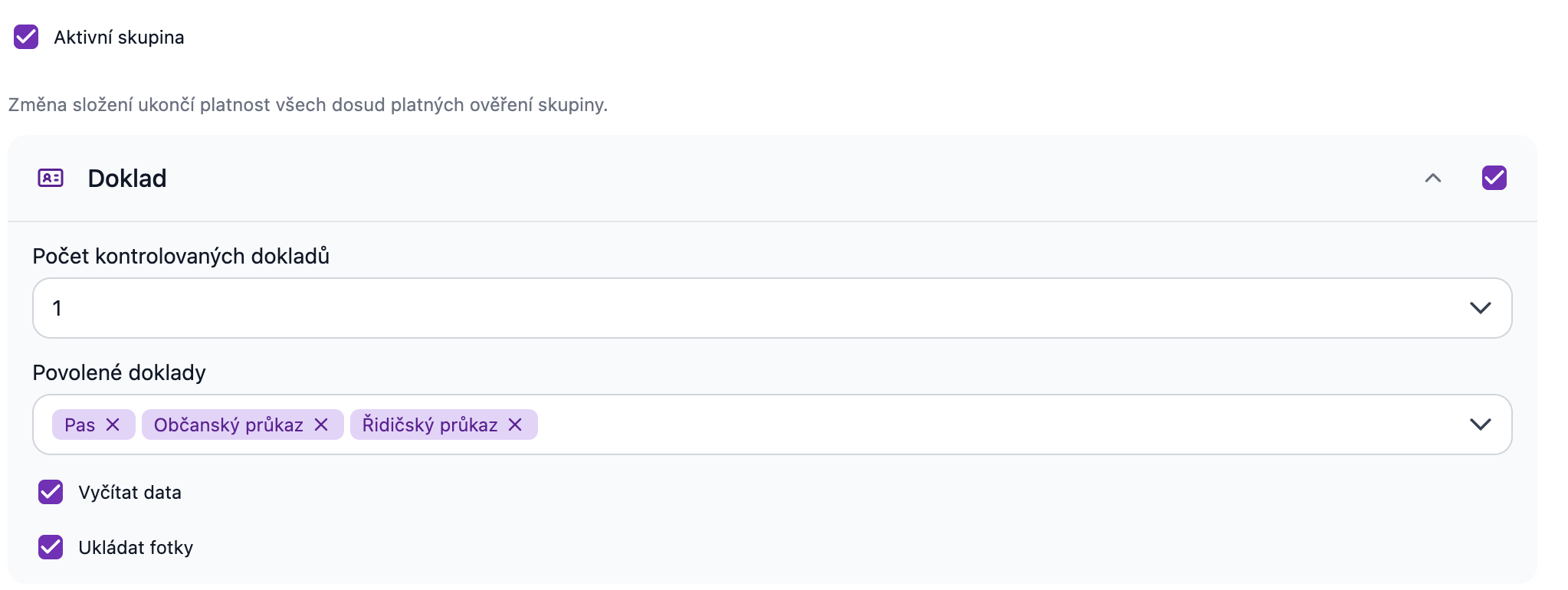Uncheck the Aktivní skupina checkbox
The image size is (1568, 590).
pyautogui.click(x=26, y=37)
